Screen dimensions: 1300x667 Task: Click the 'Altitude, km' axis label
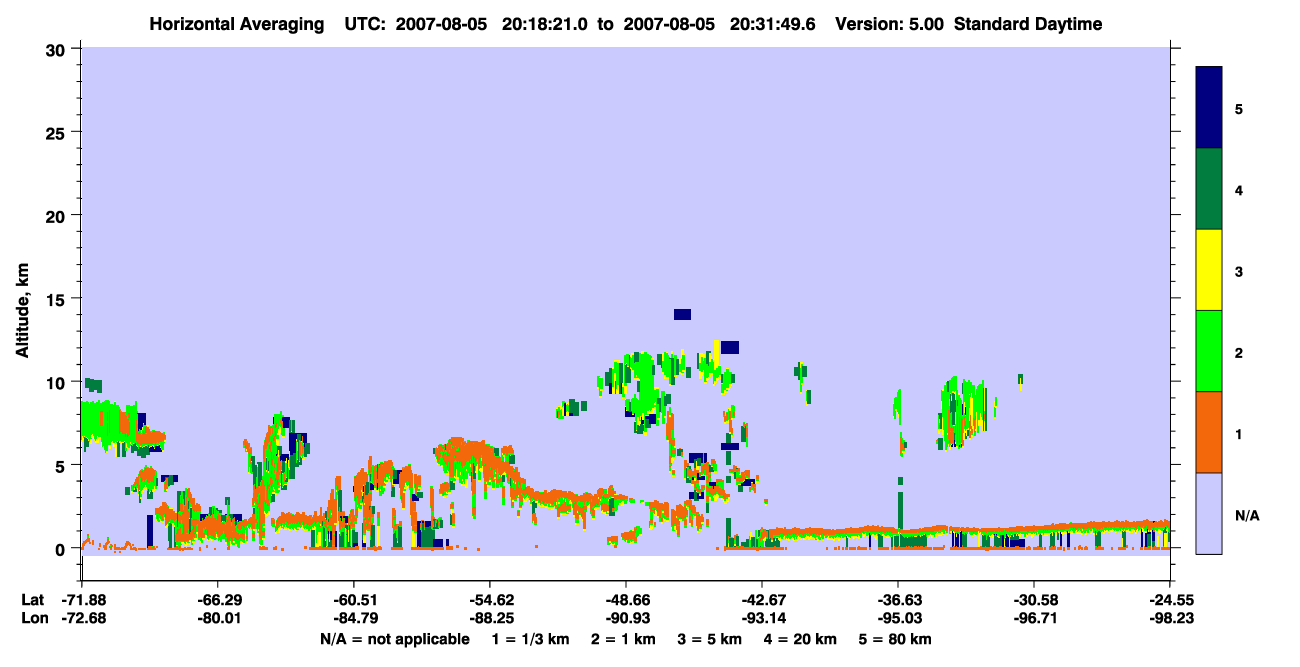point(22,308)
